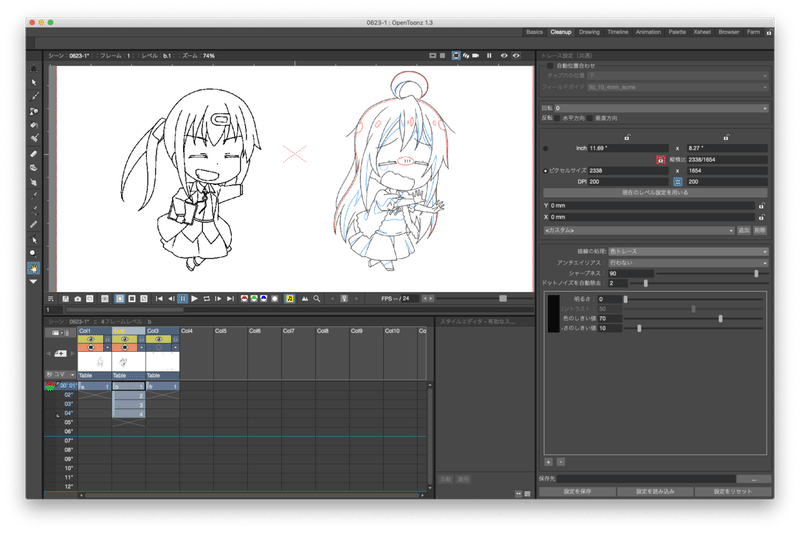The height and width of the screenshot is (533, 800).
Task: Open the フィールドガイド dropdown
Action: point(678,87)
